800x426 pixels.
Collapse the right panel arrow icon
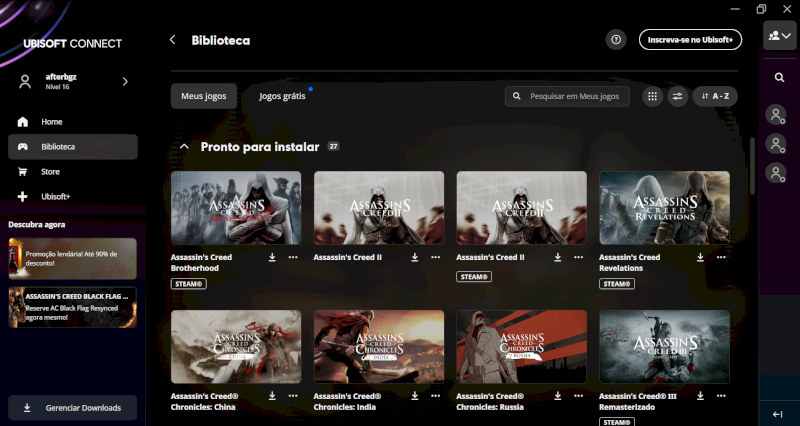tap(778, 414)
